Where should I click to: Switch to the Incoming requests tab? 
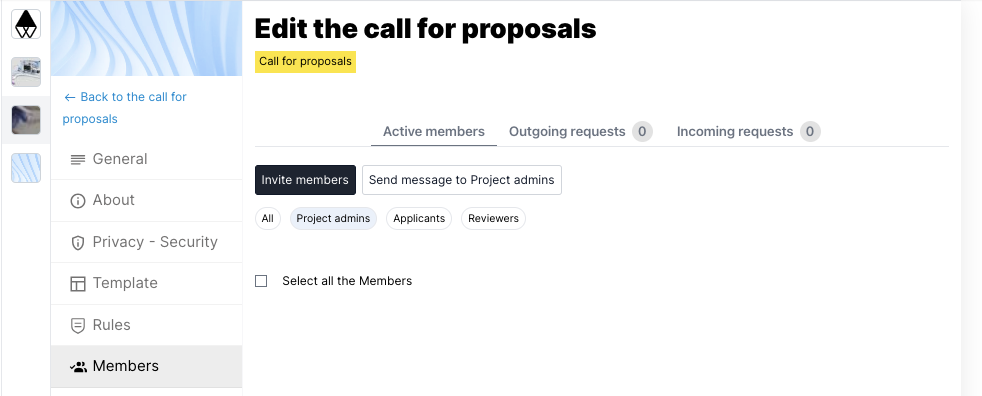748,132
